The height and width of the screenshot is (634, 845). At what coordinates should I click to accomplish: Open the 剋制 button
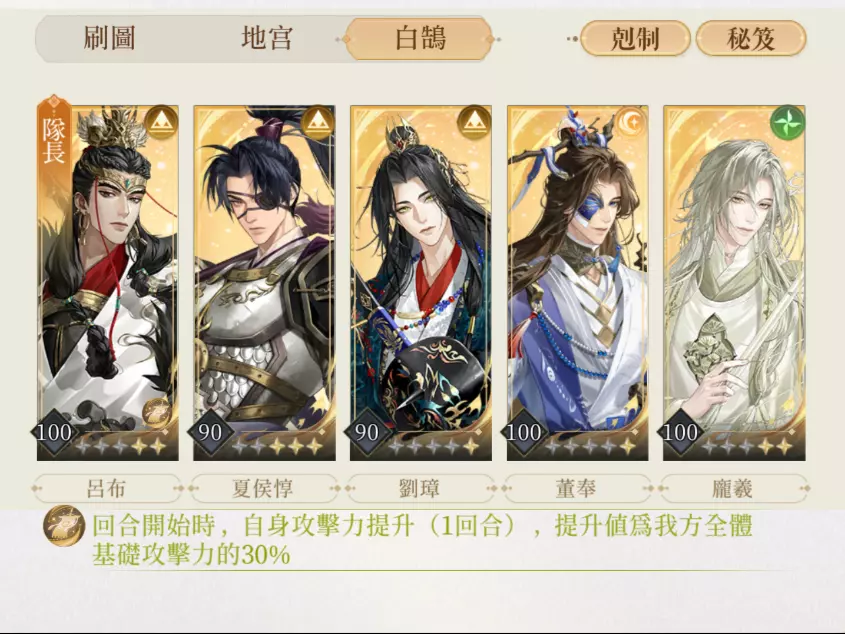point(635,38)
